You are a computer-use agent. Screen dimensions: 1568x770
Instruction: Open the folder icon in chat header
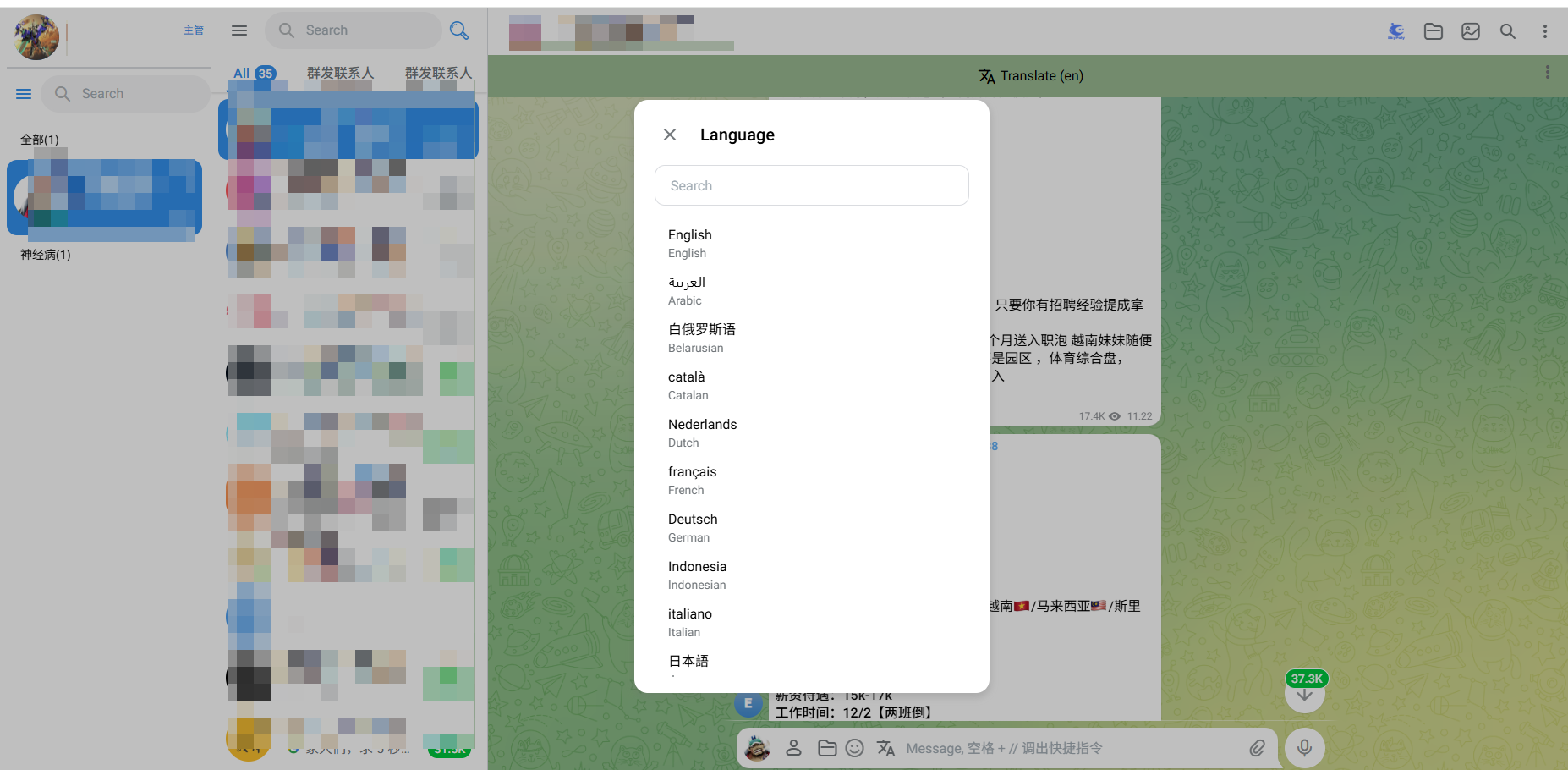point(1434,31)
